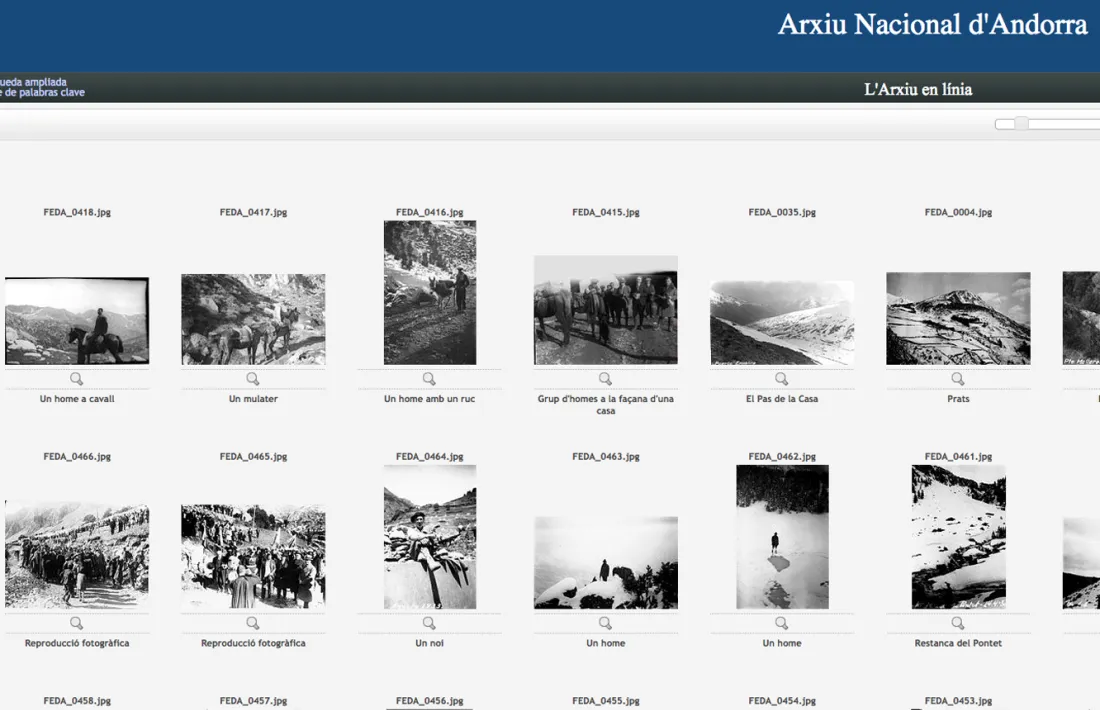Click filename FEDA_0035.jpg
The image size is (1100, 710).
pyautogui.click(x=782, y=212)
